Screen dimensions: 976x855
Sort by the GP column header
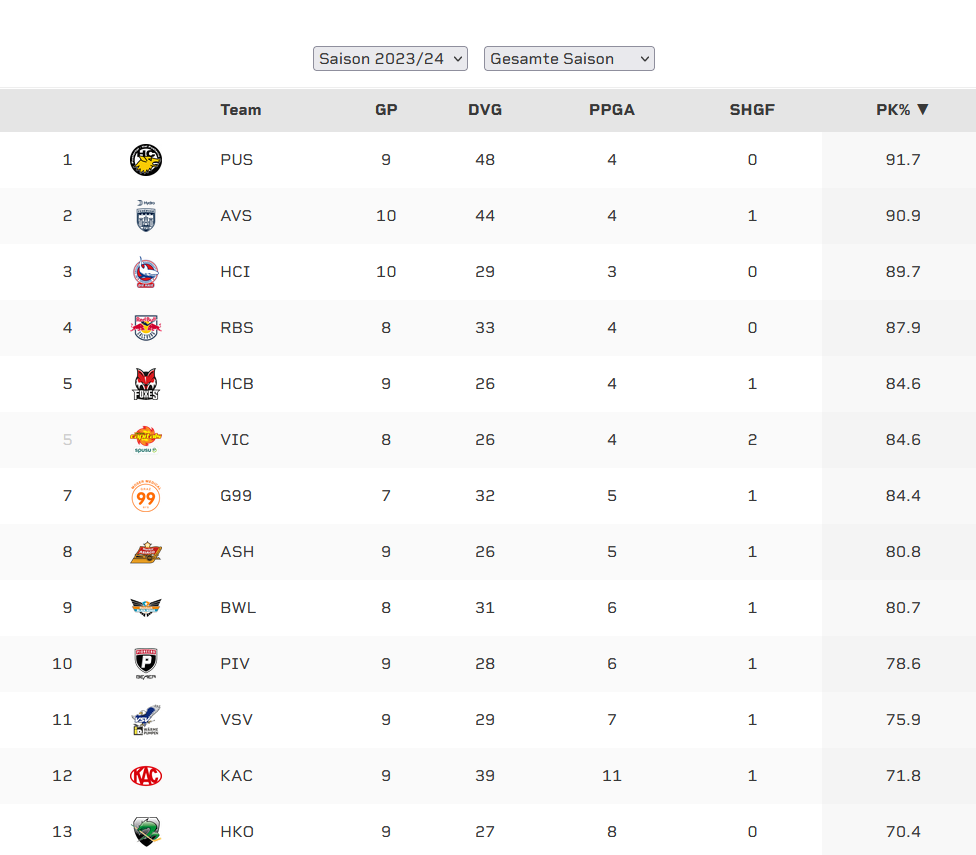[x=386, y=110]
